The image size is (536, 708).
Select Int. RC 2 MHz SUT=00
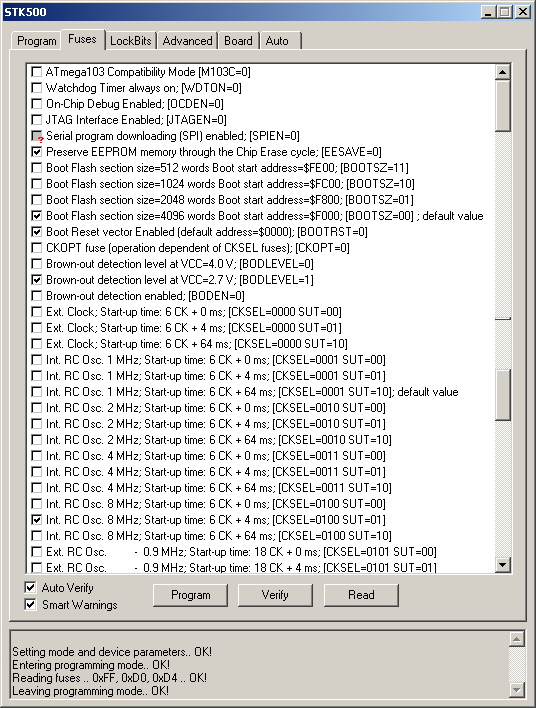point(36,408)
